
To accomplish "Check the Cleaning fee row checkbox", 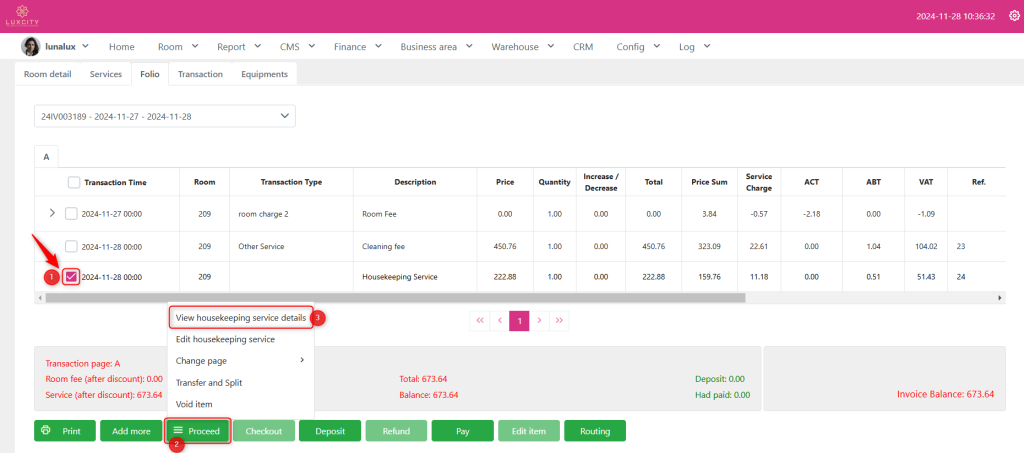I will pyautogui.click(x=71, y=246).
